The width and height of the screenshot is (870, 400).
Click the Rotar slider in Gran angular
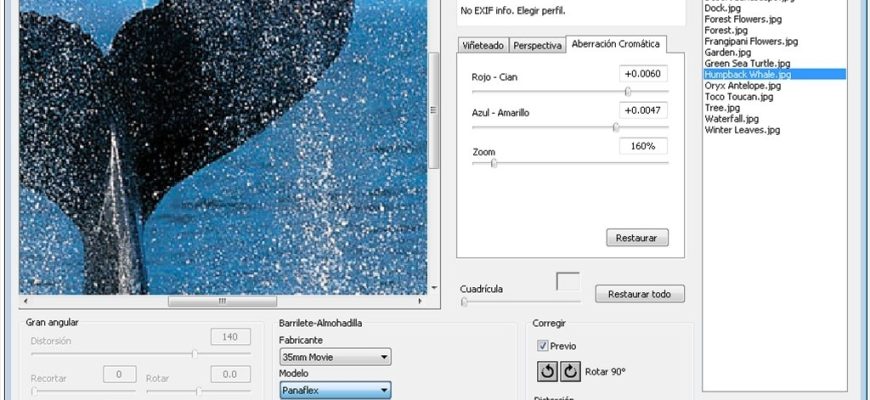(x=198, y=391)
